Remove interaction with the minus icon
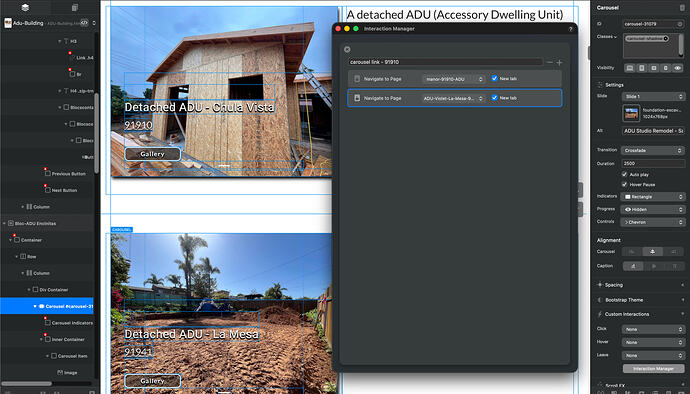Viewport: 690px width, 394px height. pyautogui.click(x=550, y=63)
